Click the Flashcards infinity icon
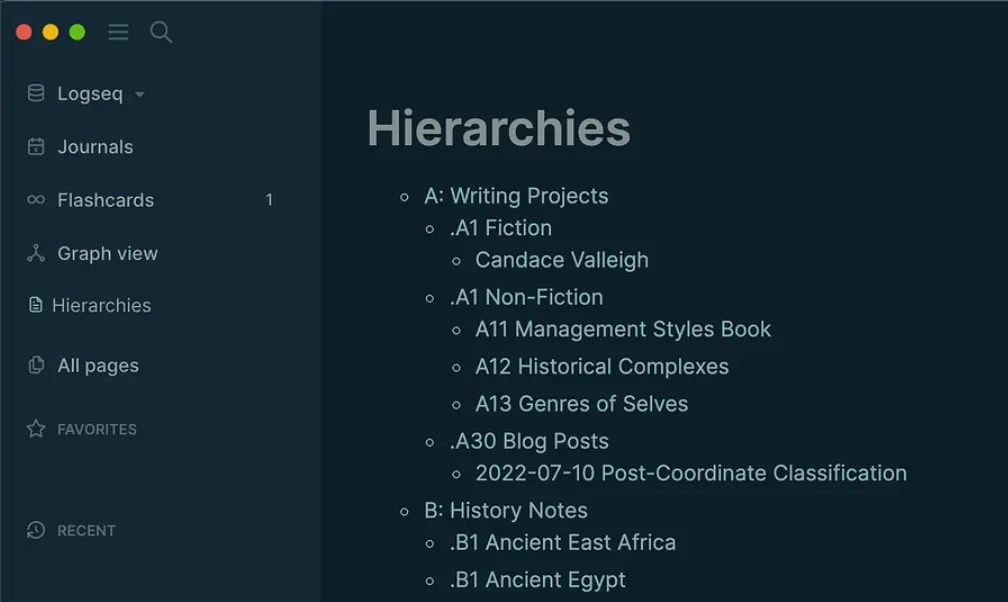 click(x=36, y=200)
